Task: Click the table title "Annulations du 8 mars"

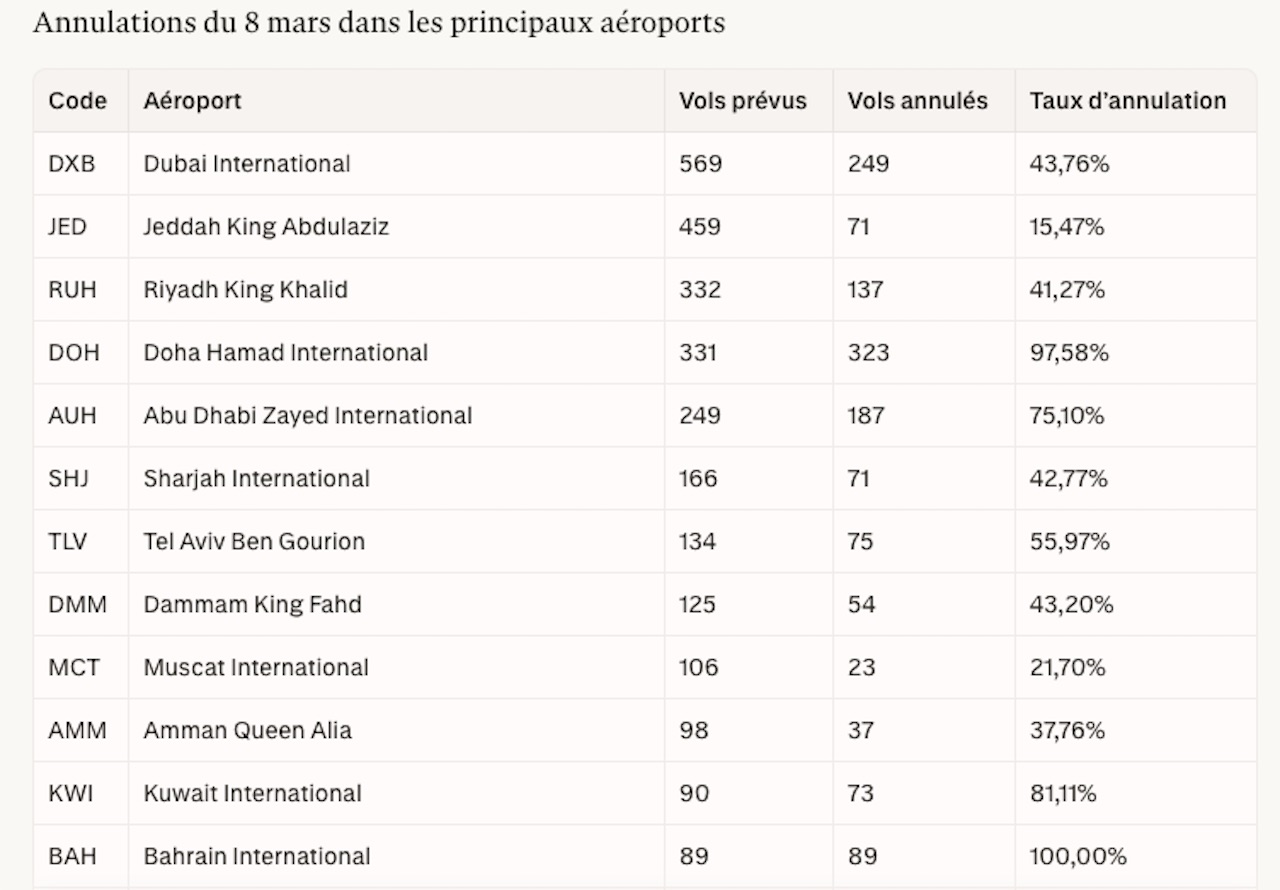Action: (378, 22)
